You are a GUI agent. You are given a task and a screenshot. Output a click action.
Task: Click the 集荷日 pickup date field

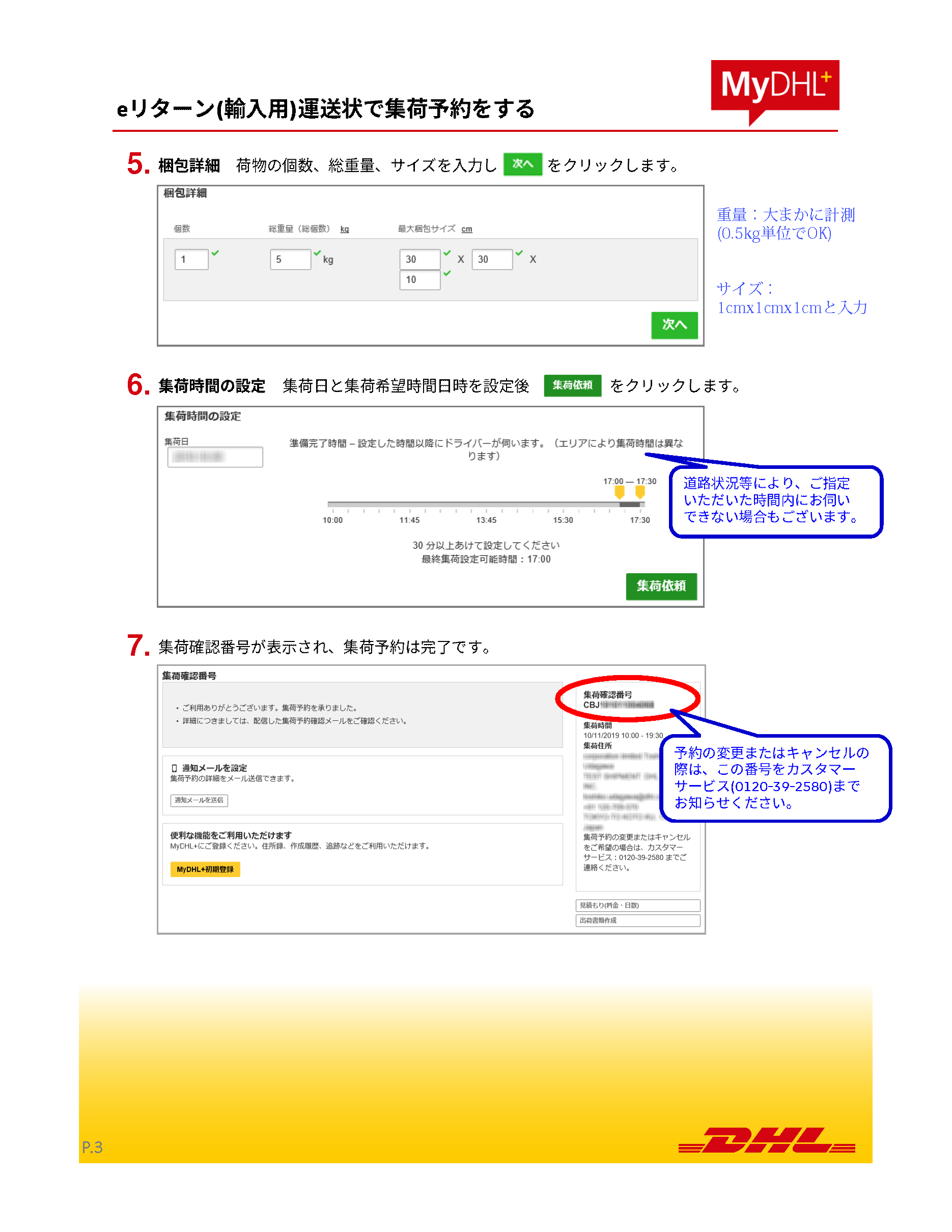[215, 457]
